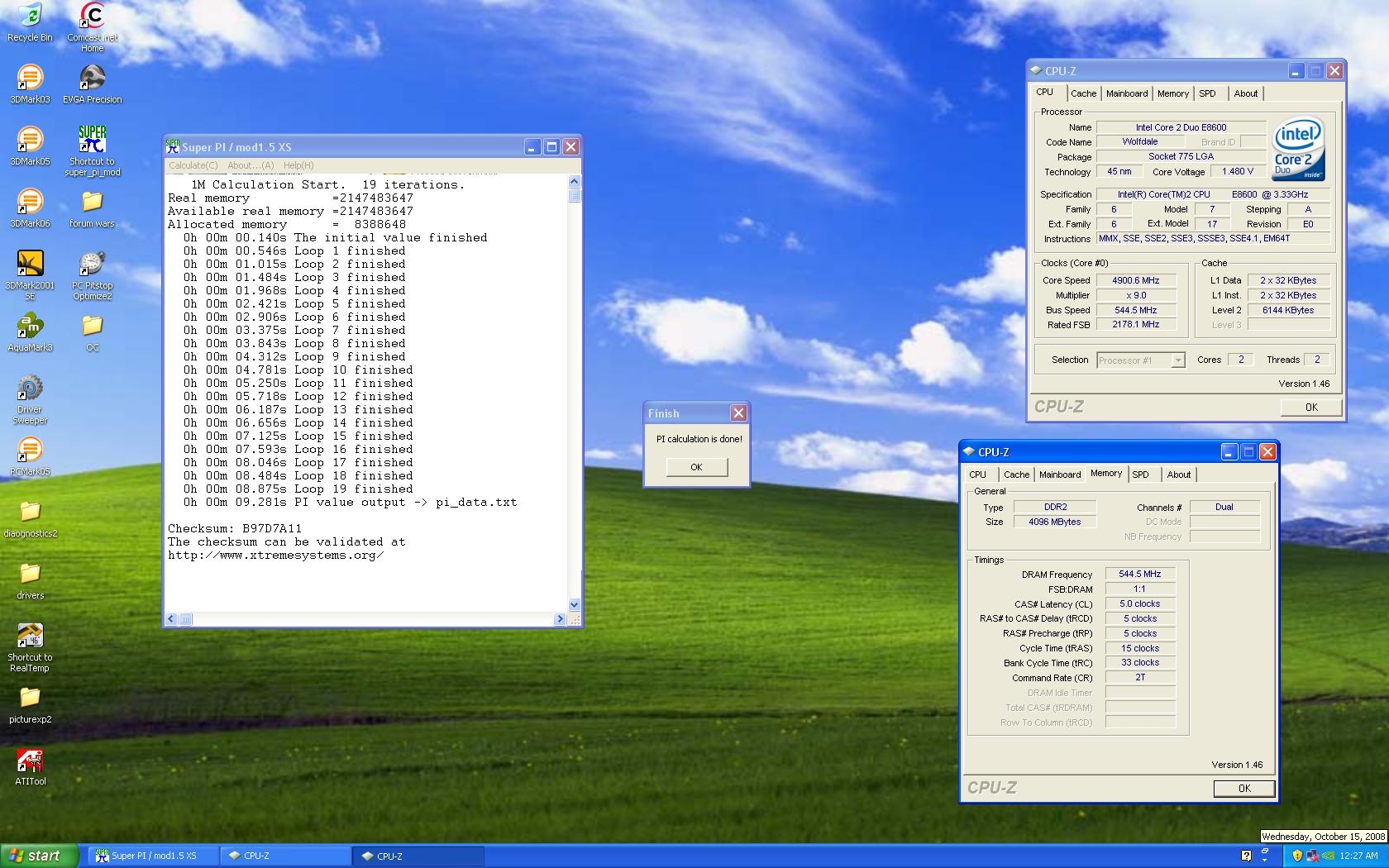The height and width of the screenshot is (868, 1389).
Task: Click Super PI horizontal scrollbar right arrow
Action: (x=560, y=618)
